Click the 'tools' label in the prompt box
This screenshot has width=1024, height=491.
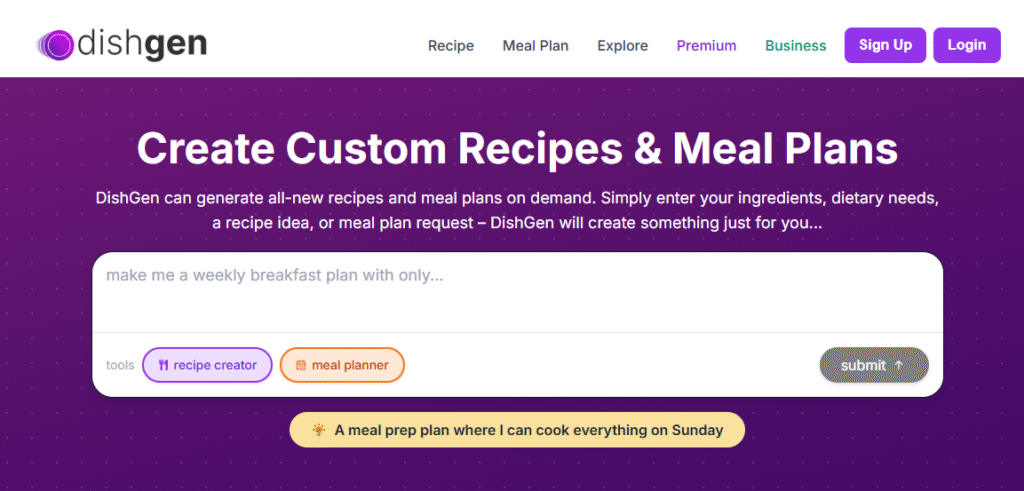point(120,365)
